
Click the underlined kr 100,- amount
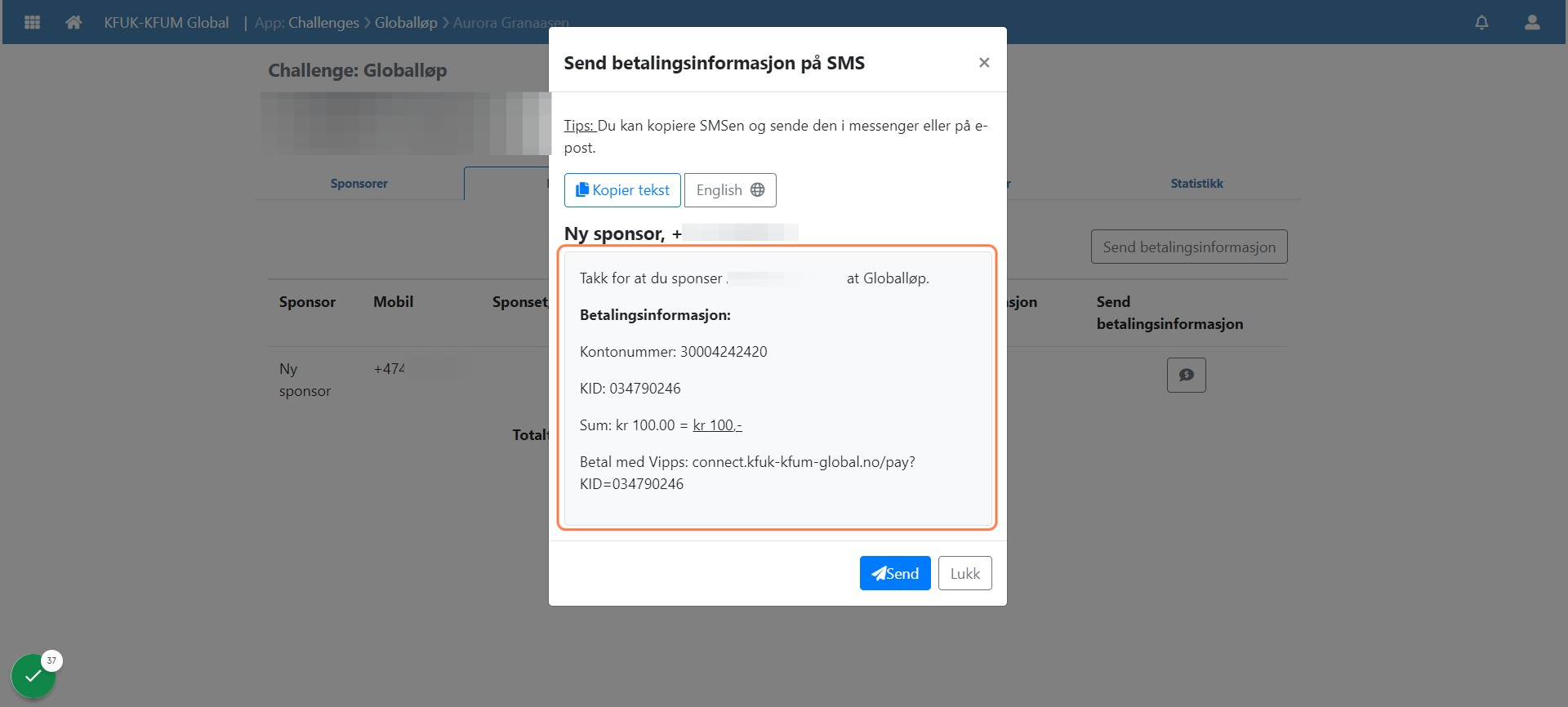(717, 425)
